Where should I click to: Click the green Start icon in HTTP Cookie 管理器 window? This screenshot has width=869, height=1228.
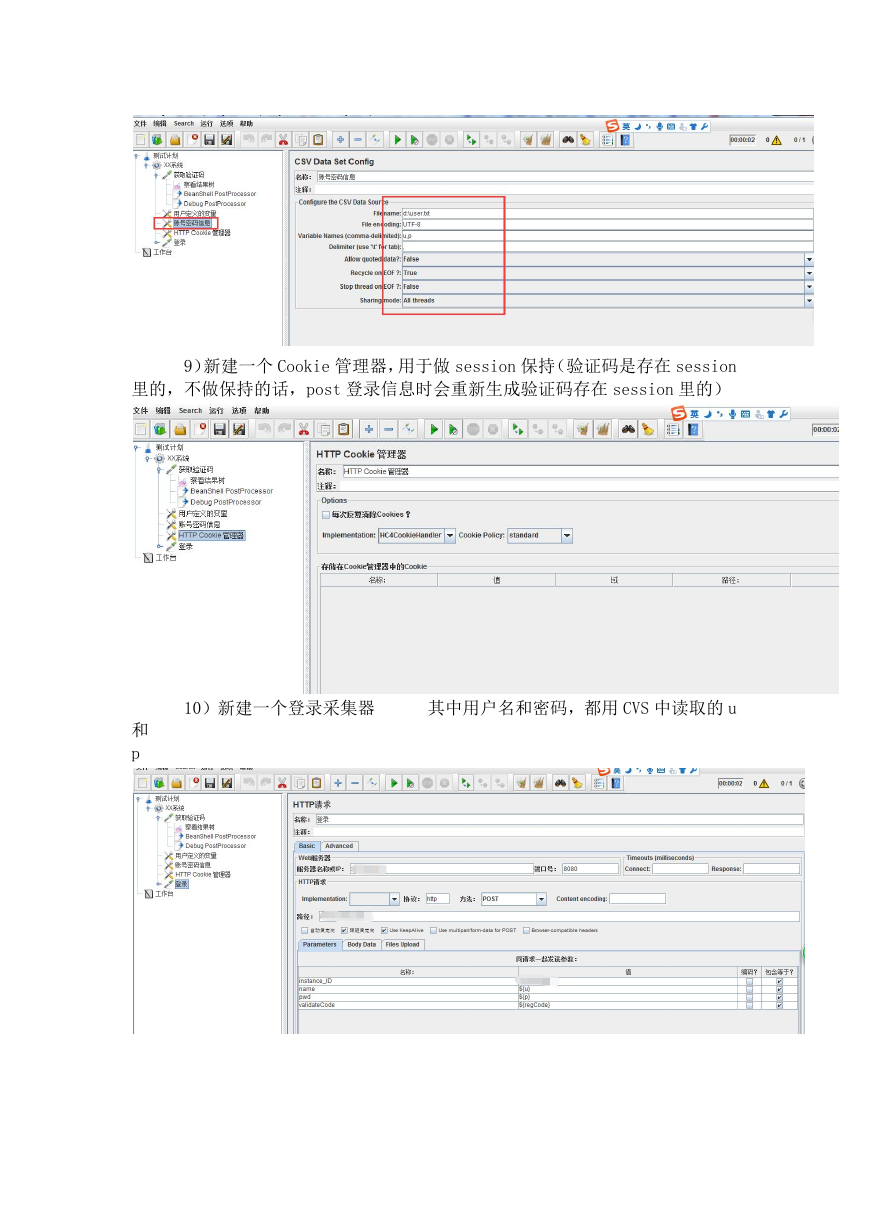tap(434, 429)
